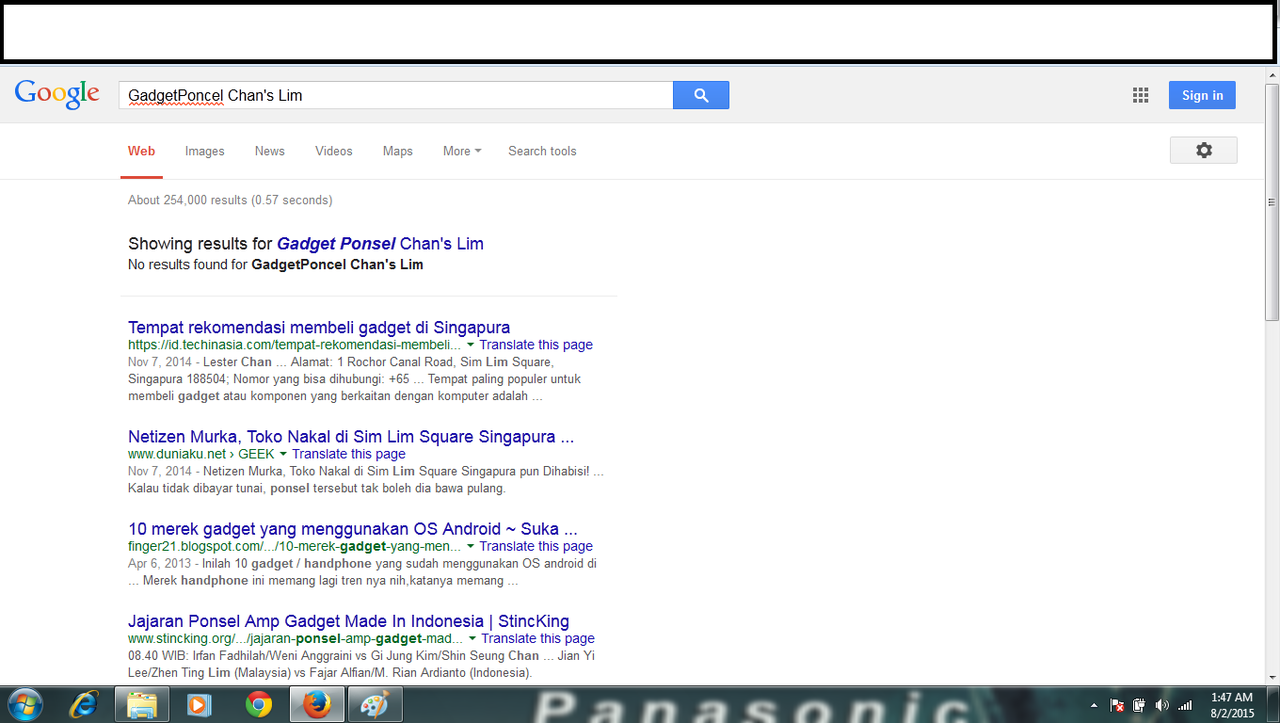Viewport: 1280px width, 723px height.
Task: Expand techinasia URL dropdown arrow
Action: pyautogui.click(x=470, y=345)
